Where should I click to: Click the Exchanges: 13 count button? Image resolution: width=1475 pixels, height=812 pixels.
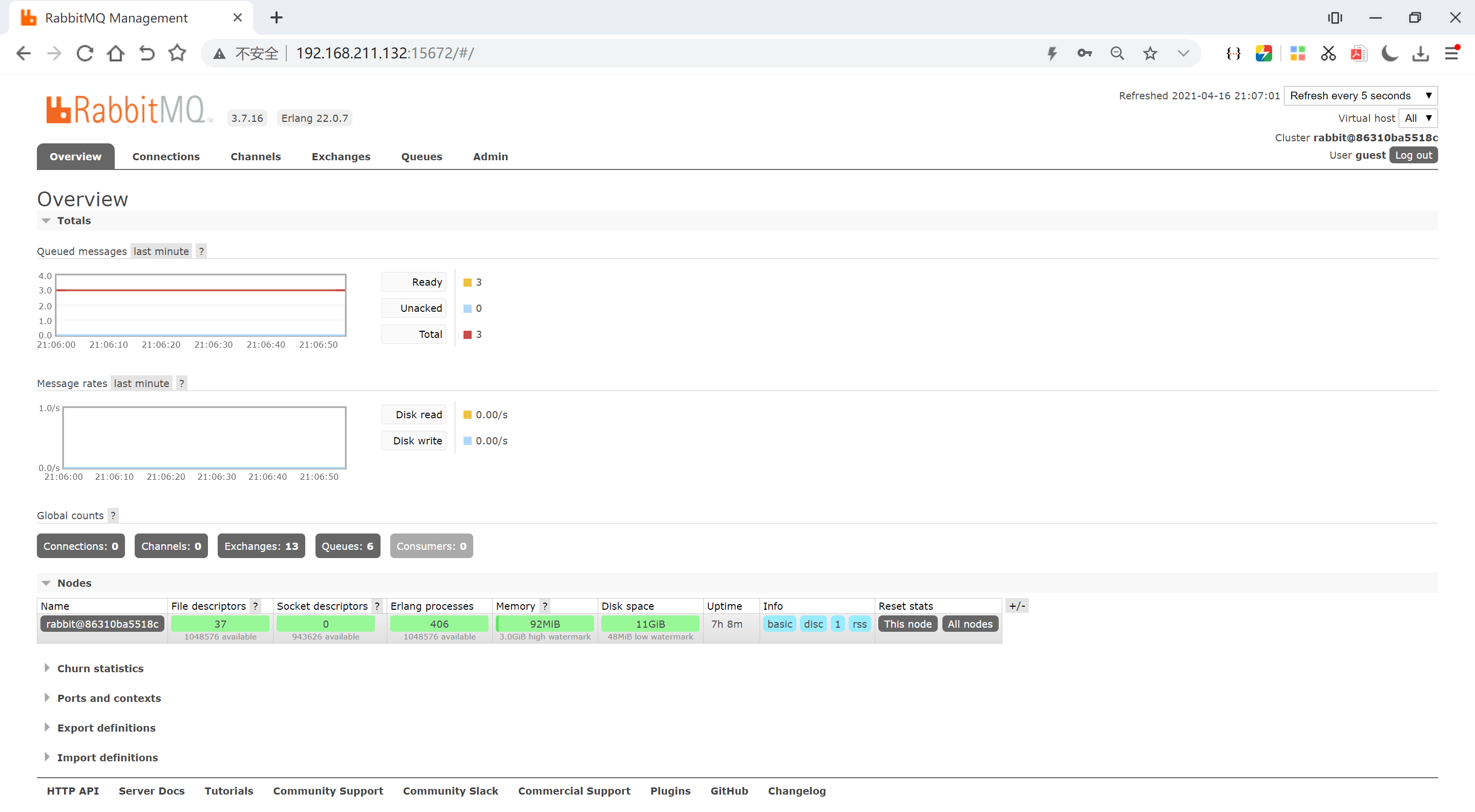(x=261, y=546)
